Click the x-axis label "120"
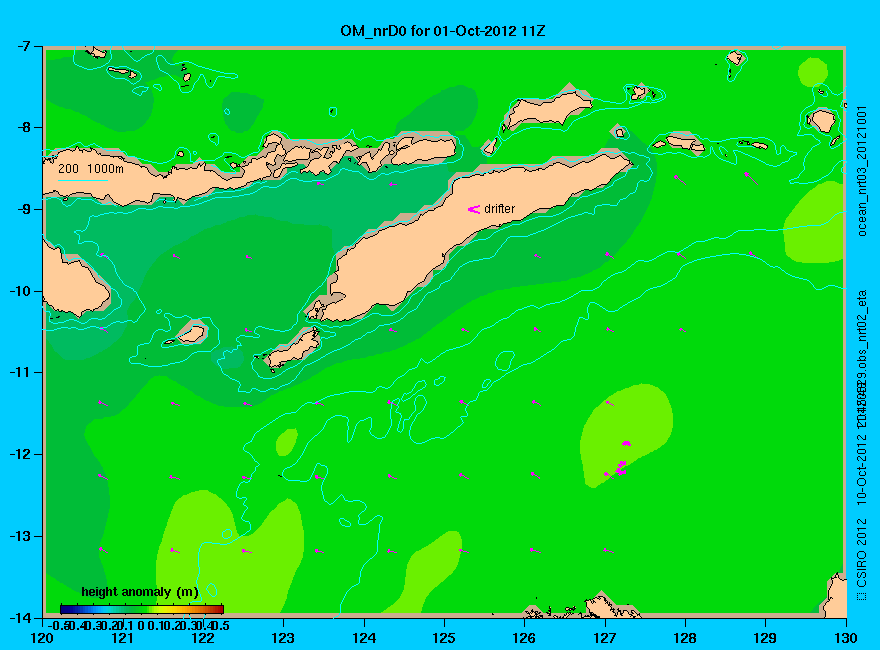This screenshot has width=880, height=650. (x=42, y=638)
